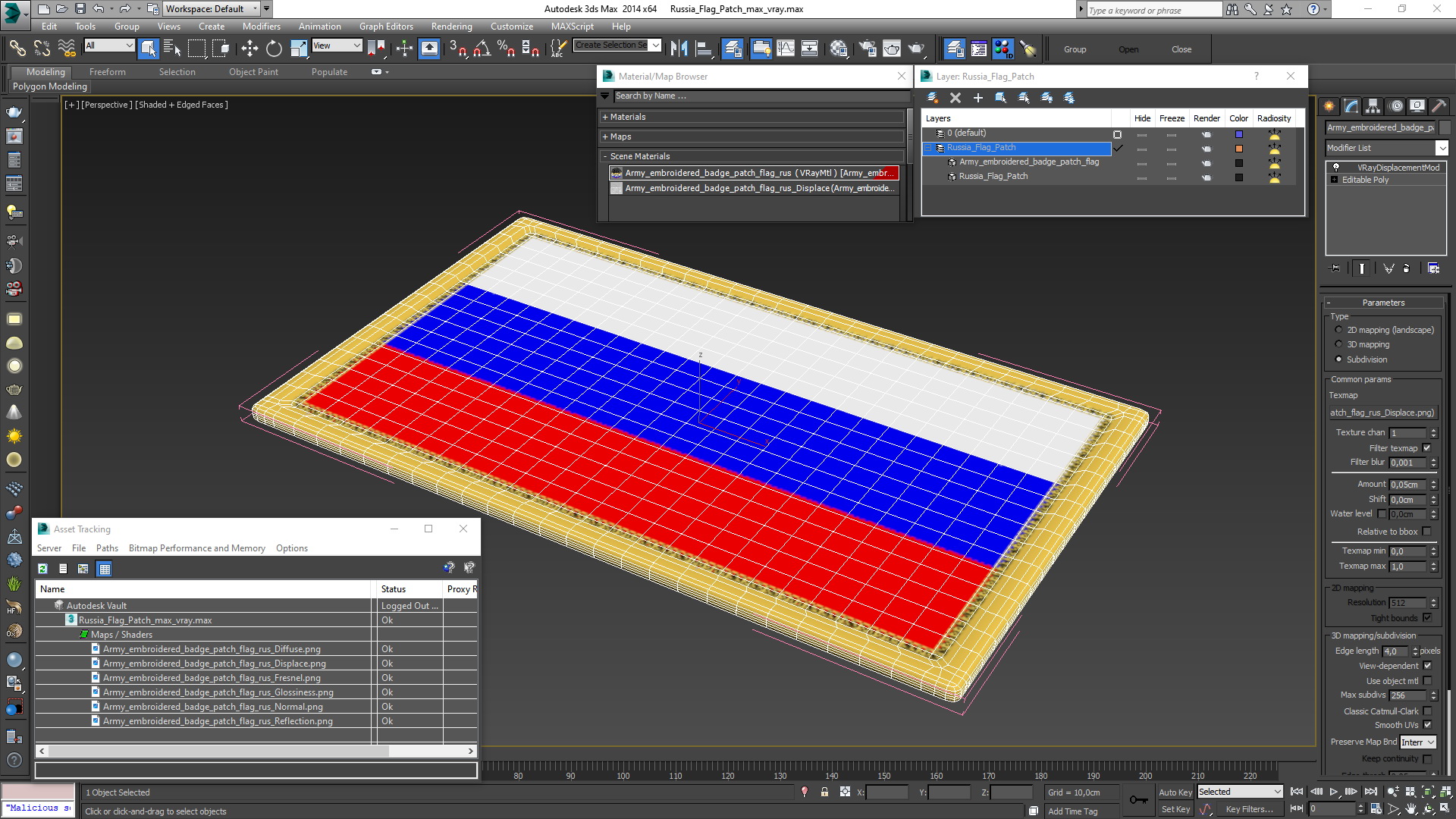The image size is (1456, 819).
Task: Open the Modifiers menu
Action: [x=261, y=26]
